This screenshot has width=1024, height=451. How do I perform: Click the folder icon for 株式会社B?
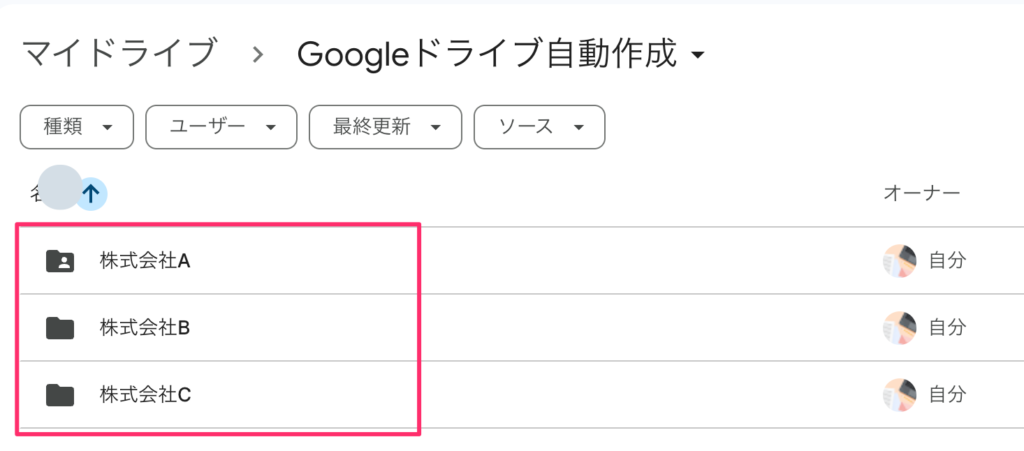tap(61, 327)
